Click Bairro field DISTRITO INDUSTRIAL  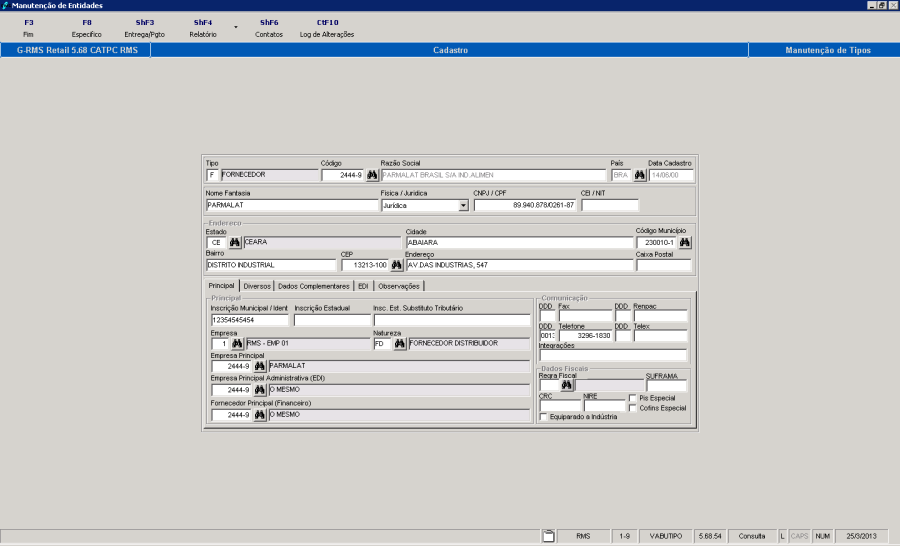pyautogui.click(x=271, y=265)
